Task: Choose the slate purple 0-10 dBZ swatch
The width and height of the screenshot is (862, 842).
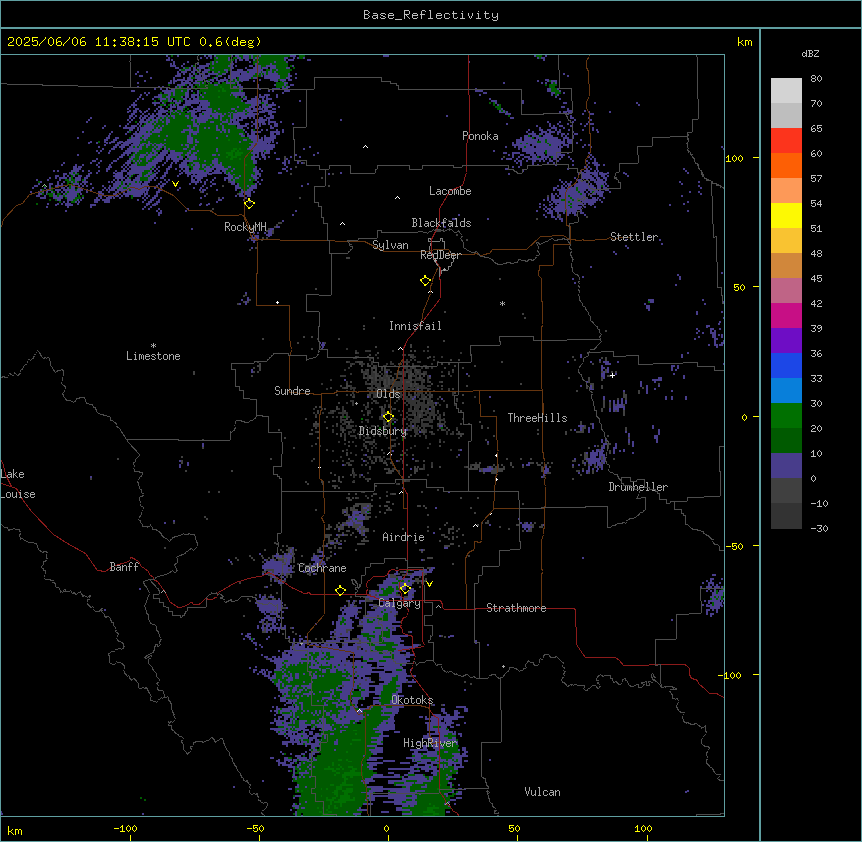Action: pyautogui.click(x=786, y=466)
